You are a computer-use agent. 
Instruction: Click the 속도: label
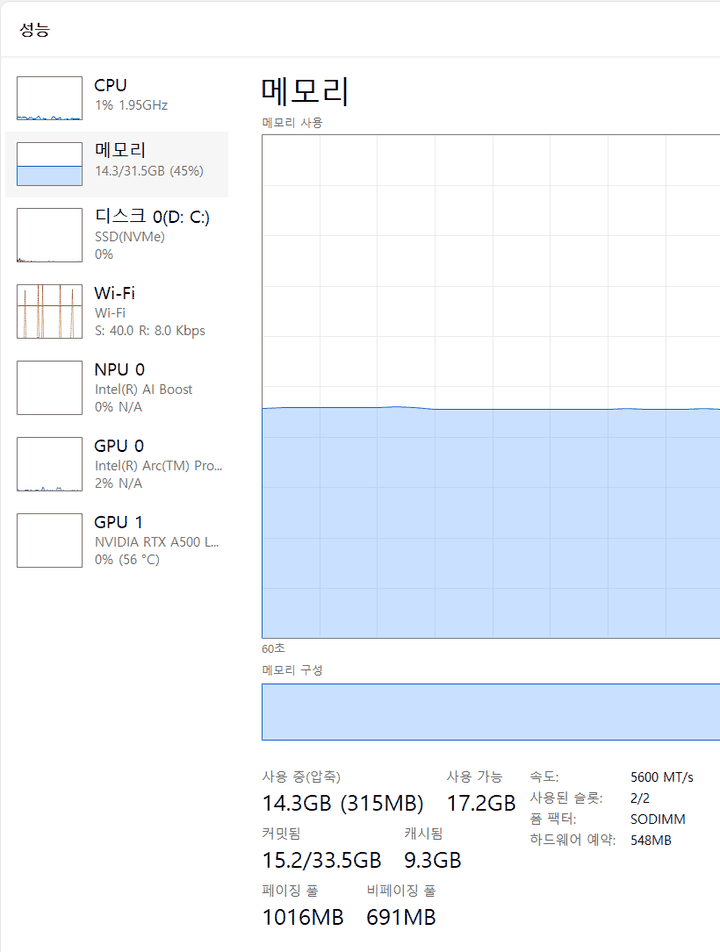[x=544, y=777]
